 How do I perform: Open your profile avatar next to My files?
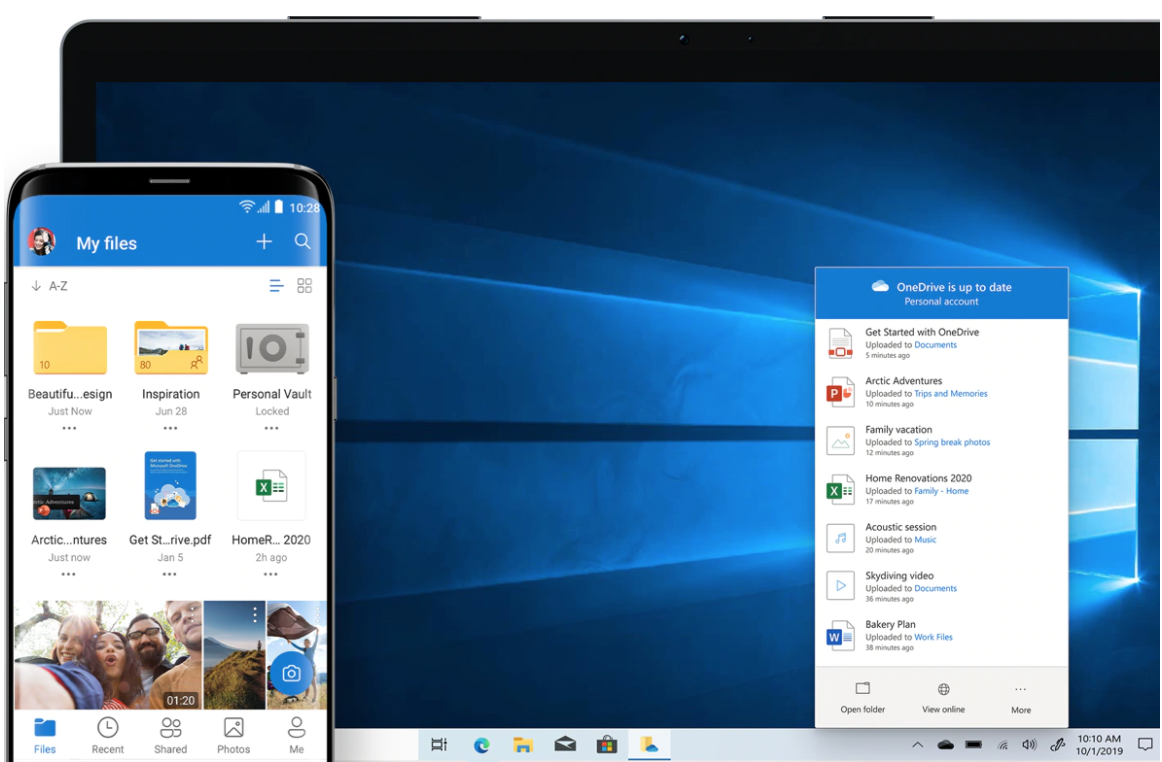(x=42, y=241)
